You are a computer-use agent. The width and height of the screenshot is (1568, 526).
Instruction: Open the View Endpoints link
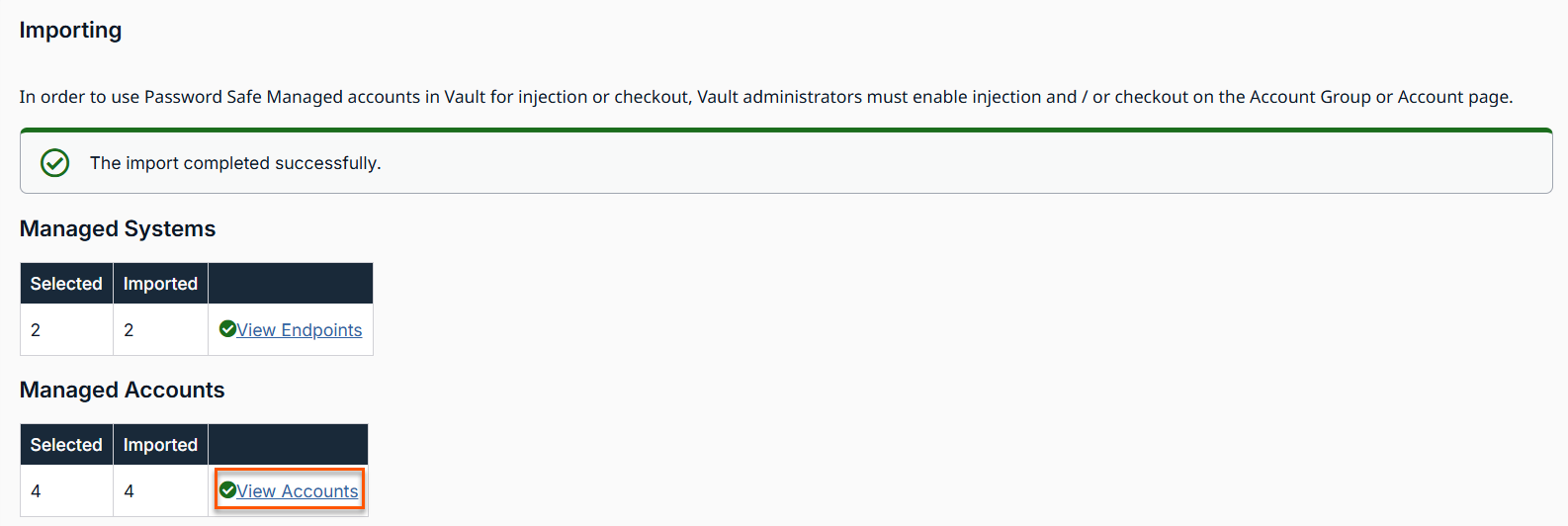(299, 330)
